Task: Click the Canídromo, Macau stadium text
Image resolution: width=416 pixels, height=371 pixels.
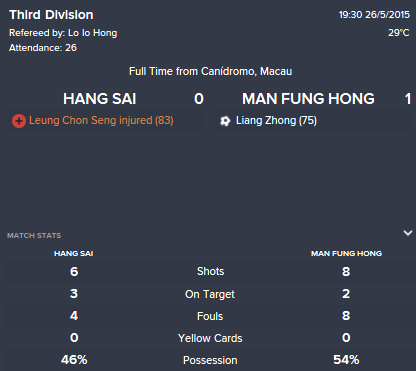Action: tap(247, 71)
